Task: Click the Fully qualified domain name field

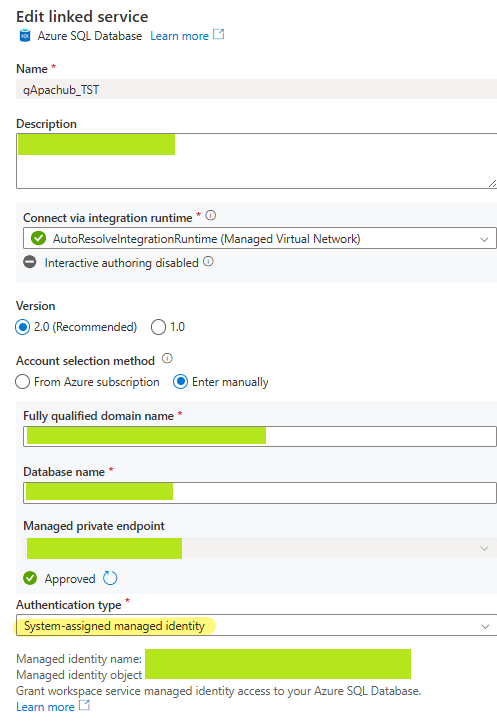Action: tap(260, 436)
